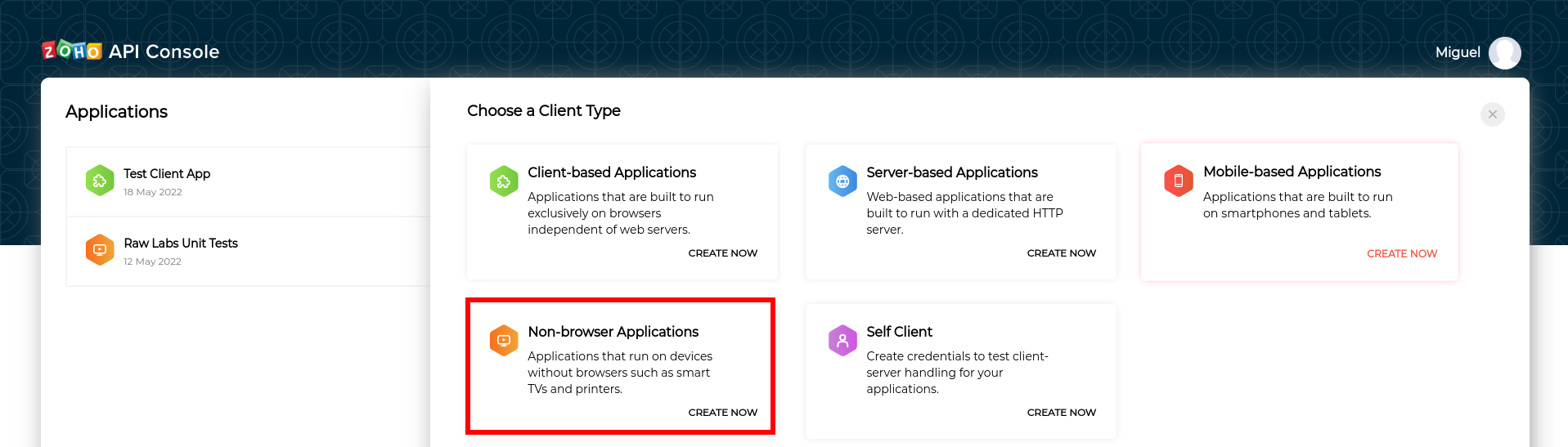Create a Client-based Application now
Image resolution: width=1568 pixels, height=447 pixels.
point(723,253)
